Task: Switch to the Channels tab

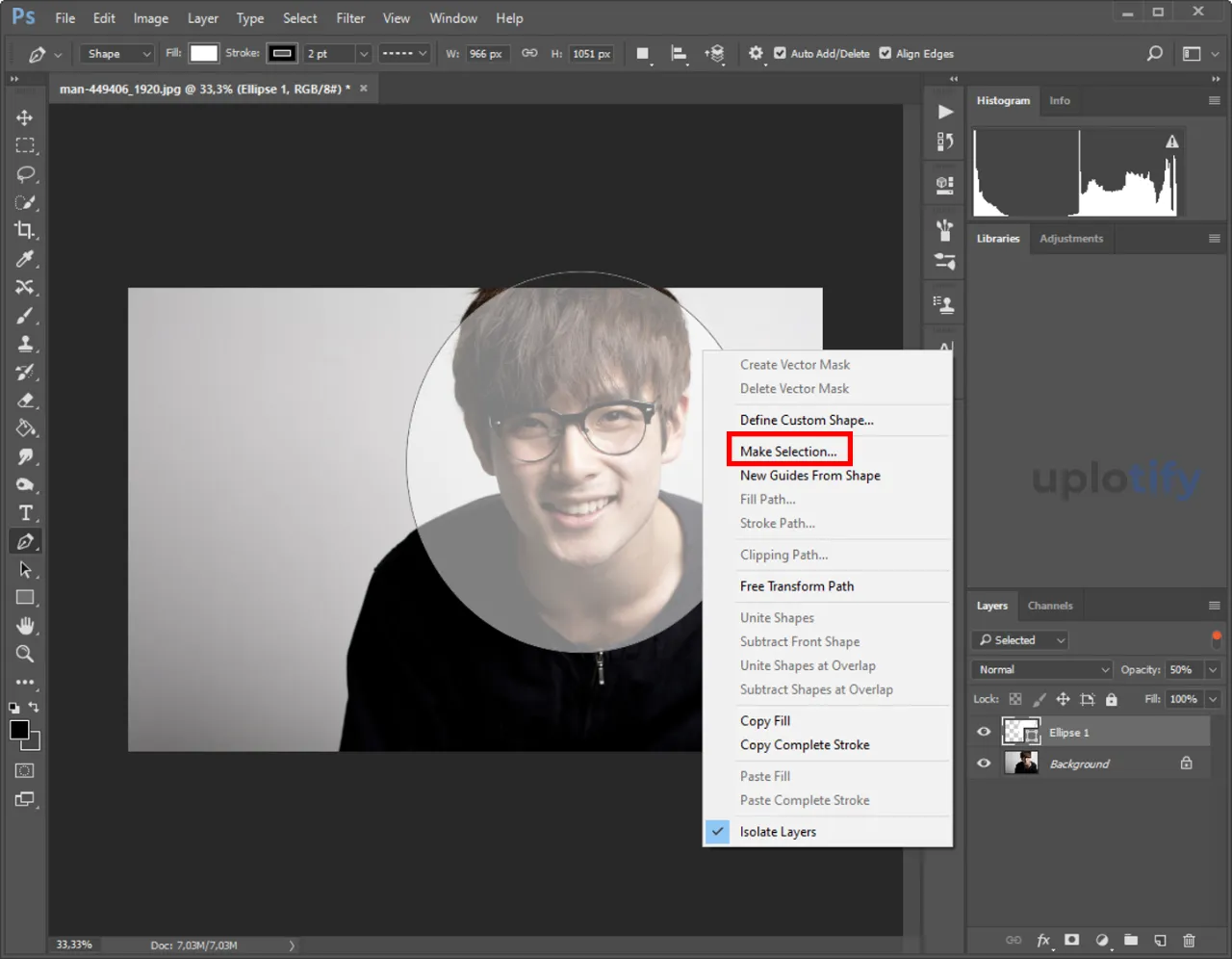Action: click(1049, 606)
